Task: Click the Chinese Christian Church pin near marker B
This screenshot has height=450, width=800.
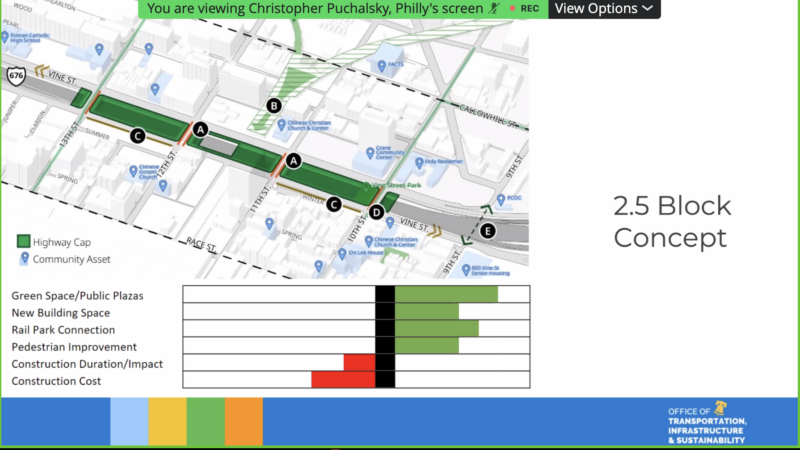Action: [x=281, y=124]
